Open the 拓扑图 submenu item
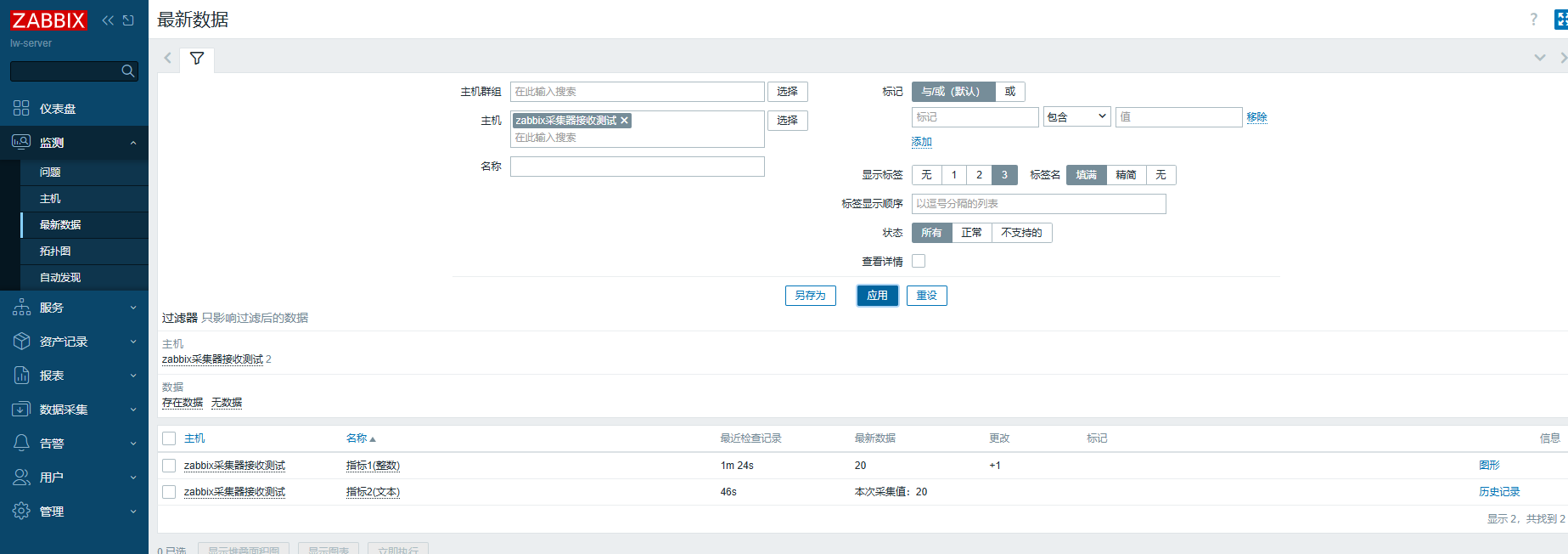This screenshot has height=554, width=1568. click(84, 252)
